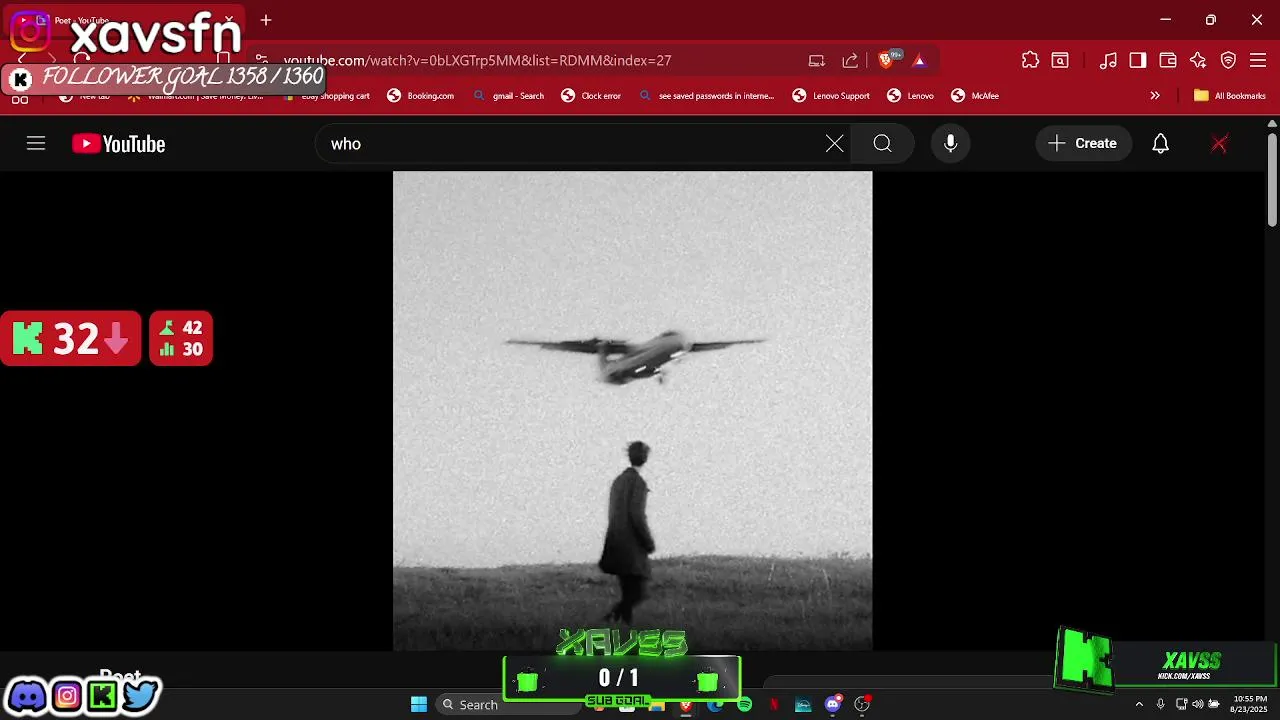Open the see saved passwords bookmark
1280x720 pixels.
(x=707, y=96)
